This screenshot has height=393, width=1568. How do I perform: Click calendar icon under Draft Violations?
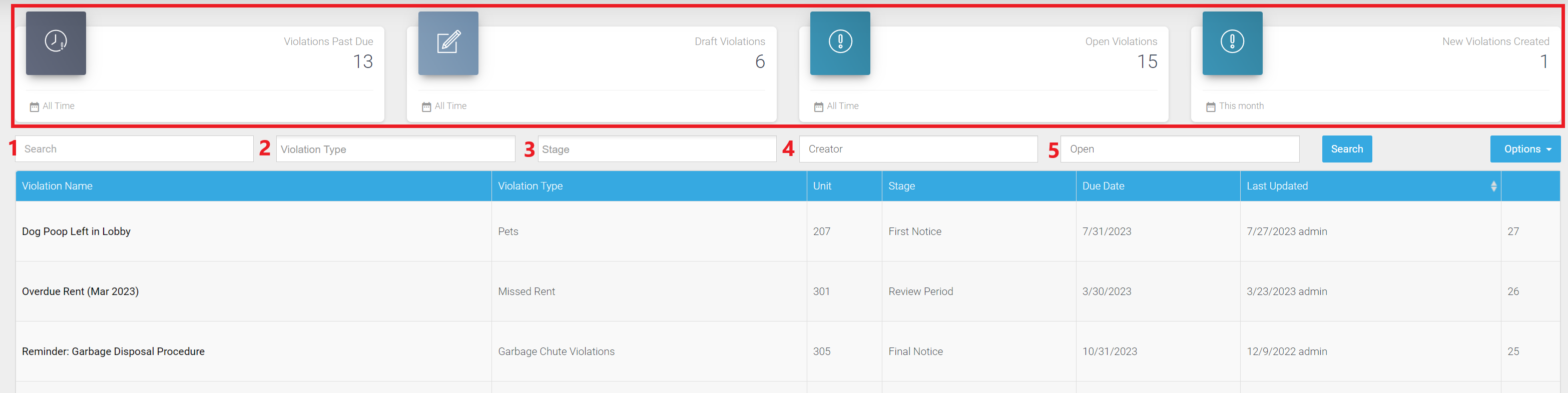[426, 107]
